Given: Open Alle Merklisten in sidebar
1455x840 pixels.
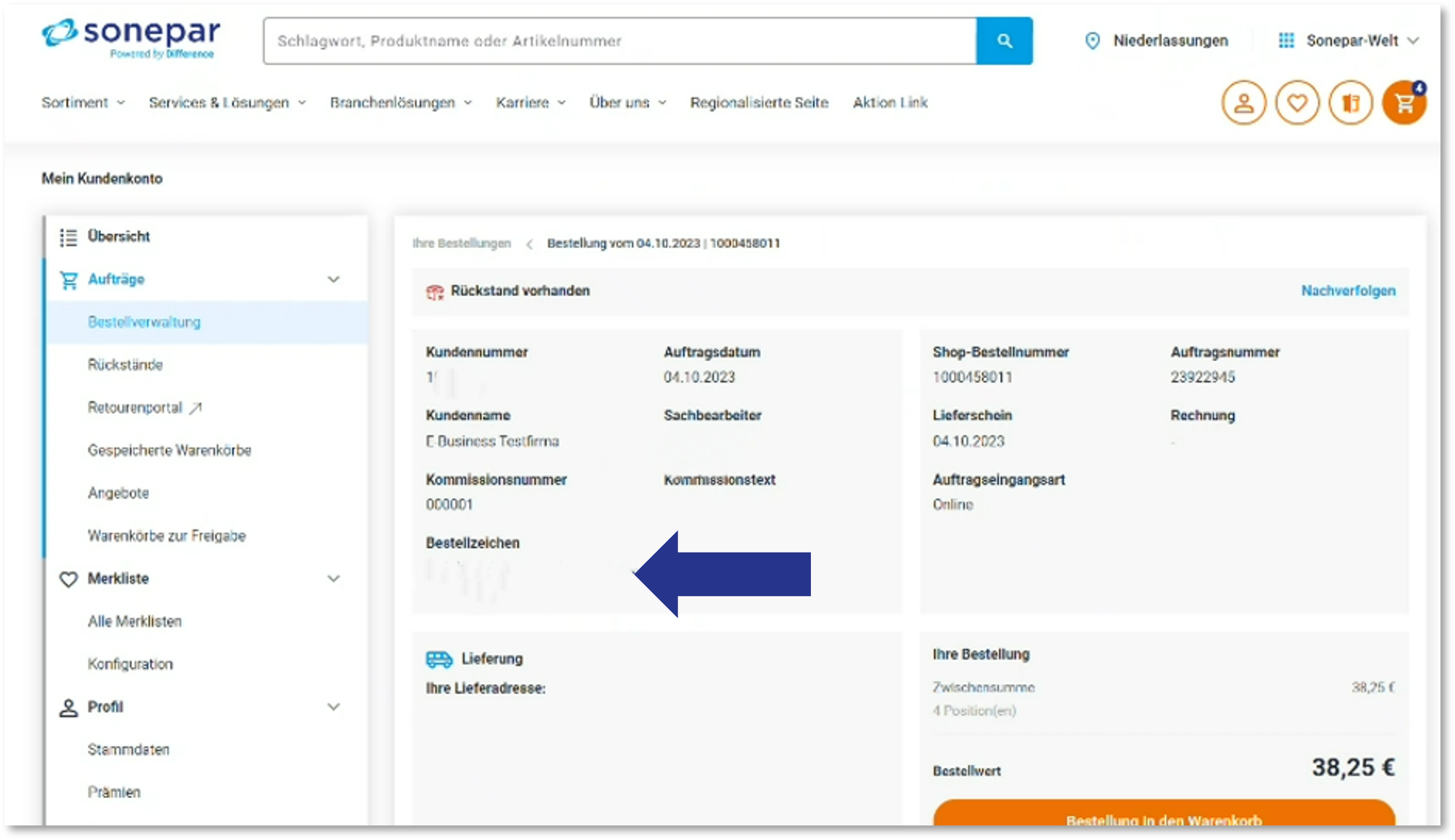Looking at the screenshot, I should [134, 622].
